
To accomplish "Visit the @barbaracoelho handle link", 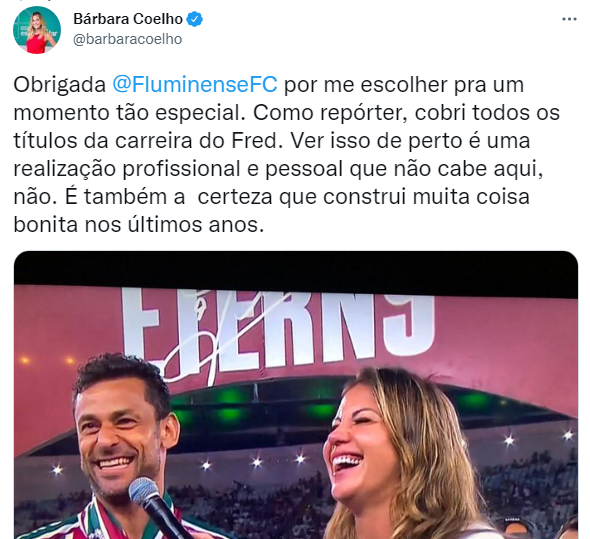I will pyautogui.click(x=127, y=39).
